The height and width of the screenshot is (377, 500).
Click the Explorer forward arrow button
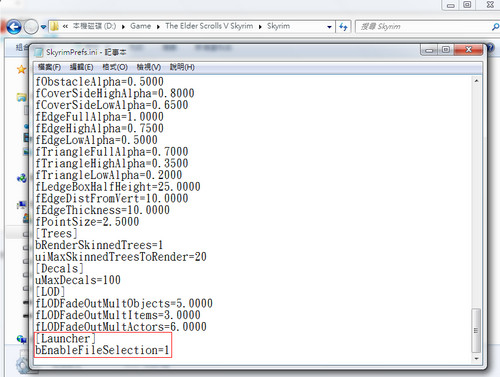(31, 27)
